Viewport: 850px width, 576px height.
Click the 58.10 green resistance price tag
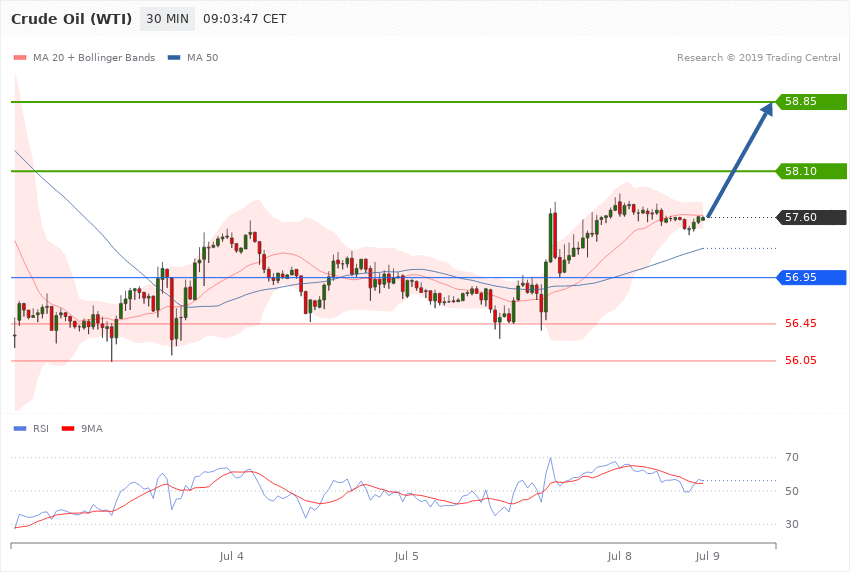pyautogui.click(x=812, y=171)
